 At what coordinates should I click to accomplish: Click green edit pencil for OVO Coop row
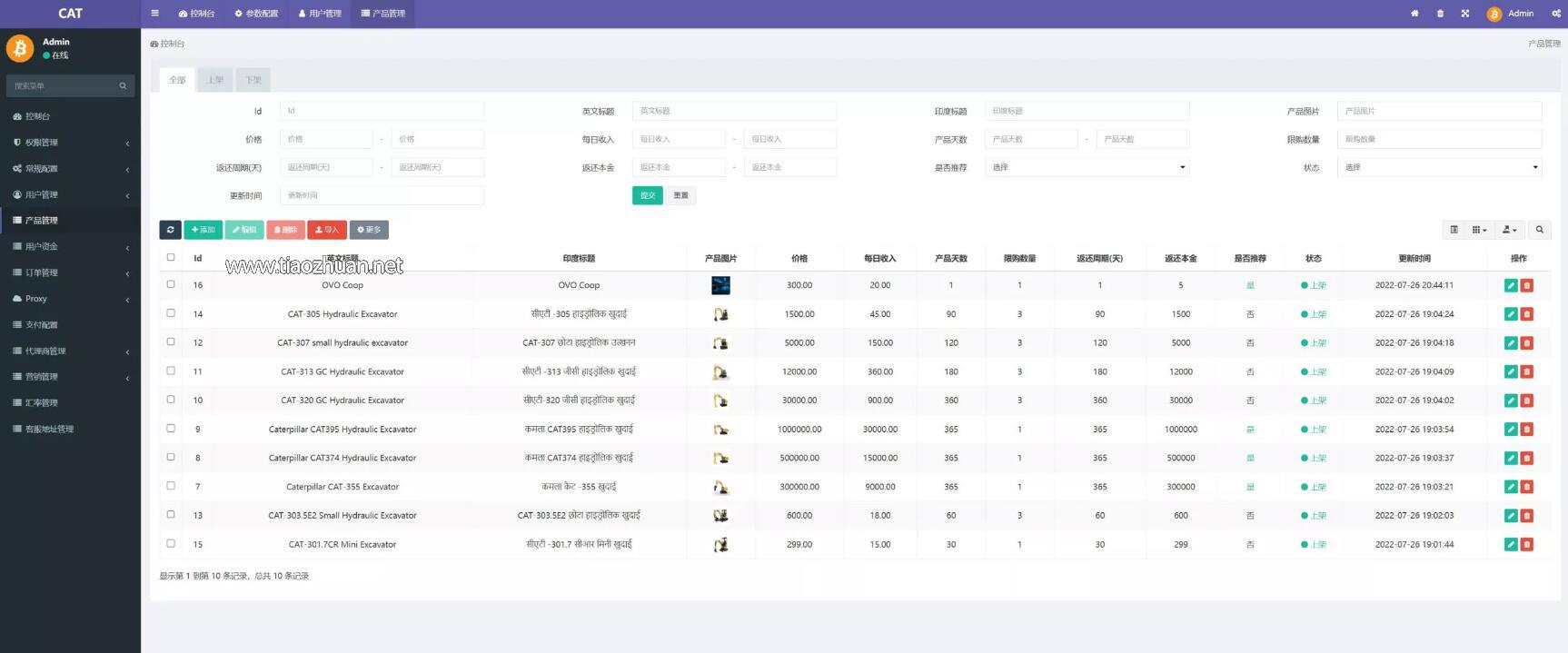pos(1511,285)
